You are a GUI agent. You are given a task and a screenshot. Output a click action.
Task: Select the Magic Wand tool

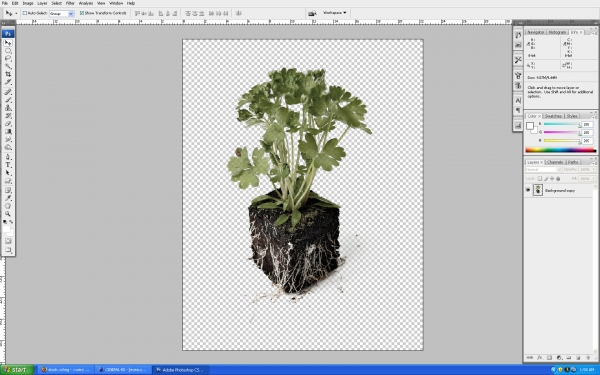click(x=8, y=66)
